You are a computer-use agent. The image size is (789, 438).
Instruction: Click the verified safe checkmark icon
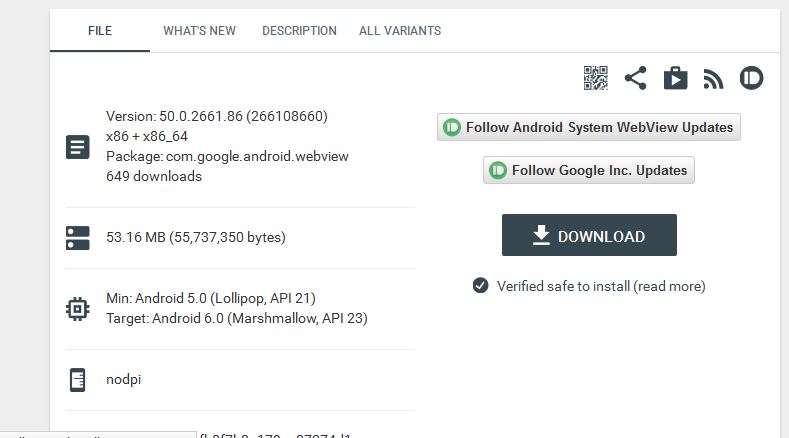pos(481,286)
